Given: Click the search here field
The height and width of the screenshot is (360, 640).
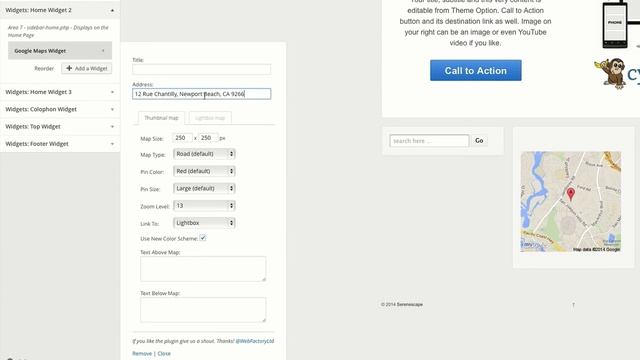Looking at the screenshot, I should [429, 141].
